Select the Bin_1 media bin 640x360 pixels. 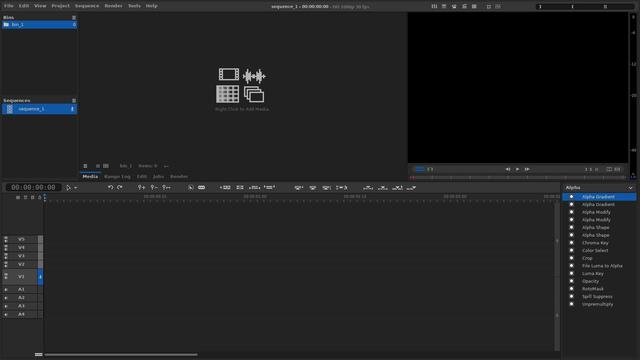click(x=39, y=24)
